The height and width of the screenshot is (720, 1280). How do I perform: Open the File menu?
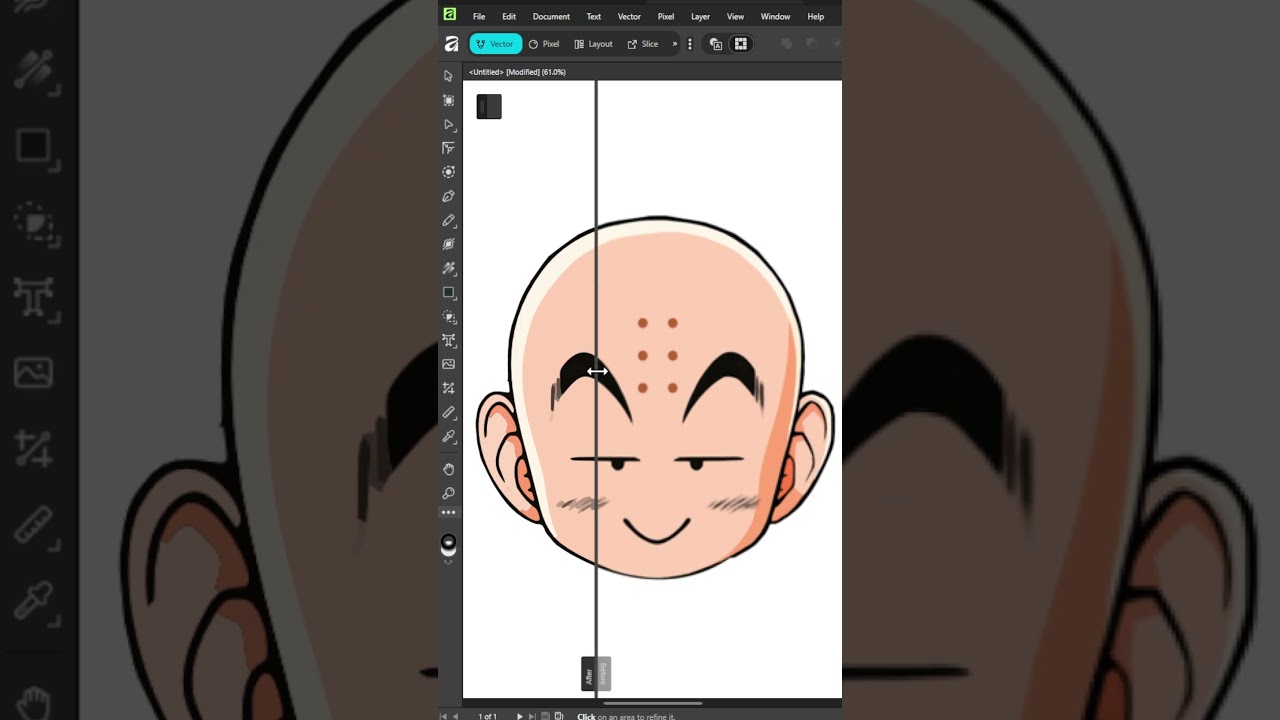pyautogui.click(x=479, y=17)
